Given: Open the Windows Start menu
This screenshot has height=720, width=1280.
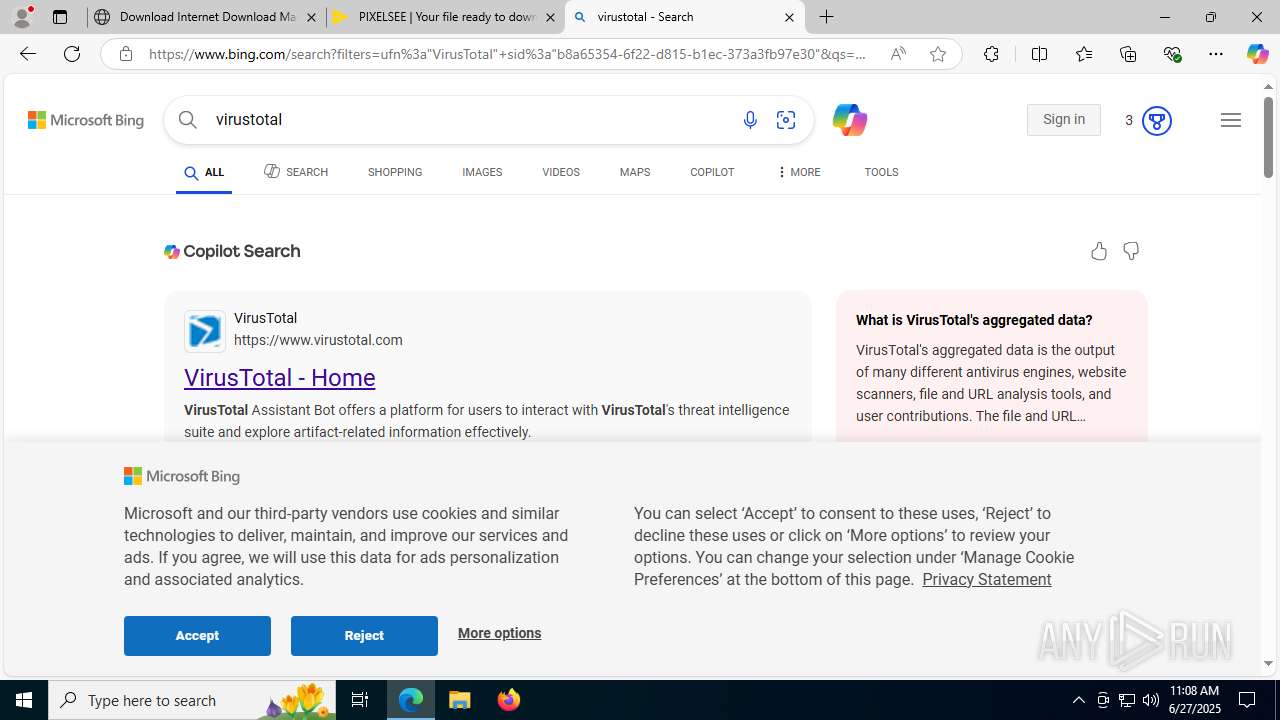Looking at the screenshot, I should tap(24, 700).
